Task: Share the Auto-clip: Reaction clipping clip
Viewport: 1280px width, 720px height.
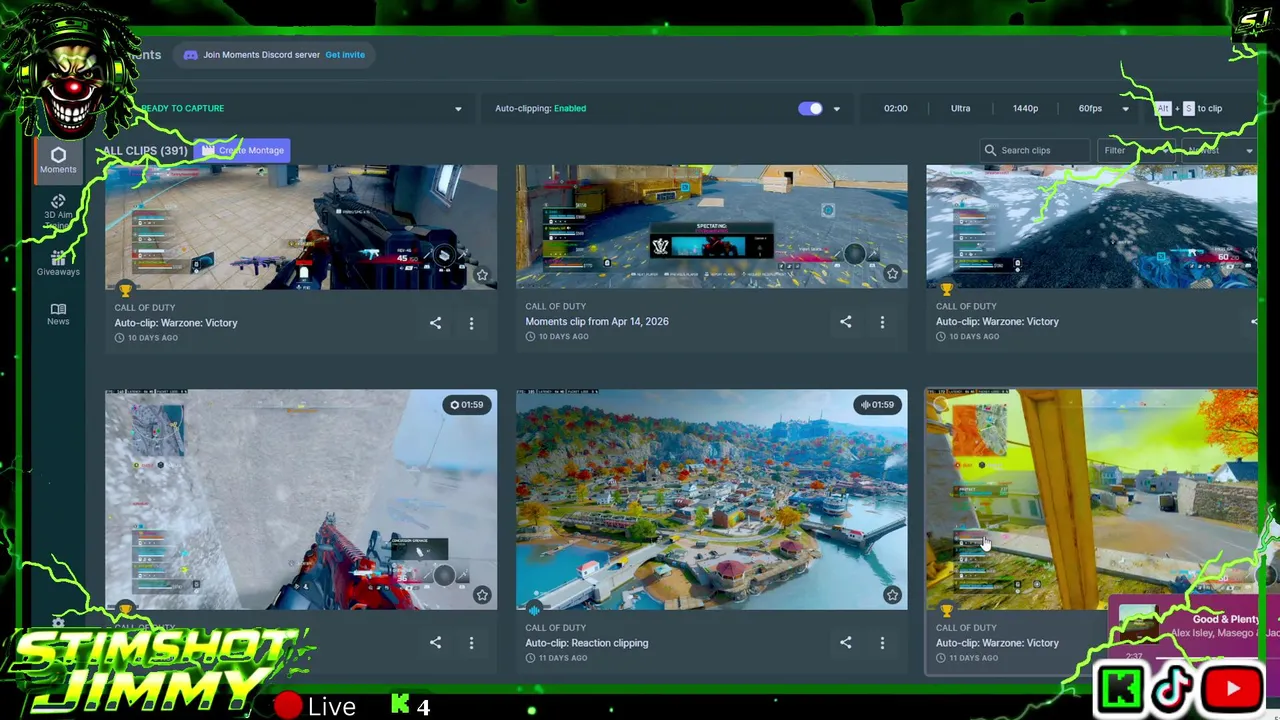Action: tap(846, 642)
